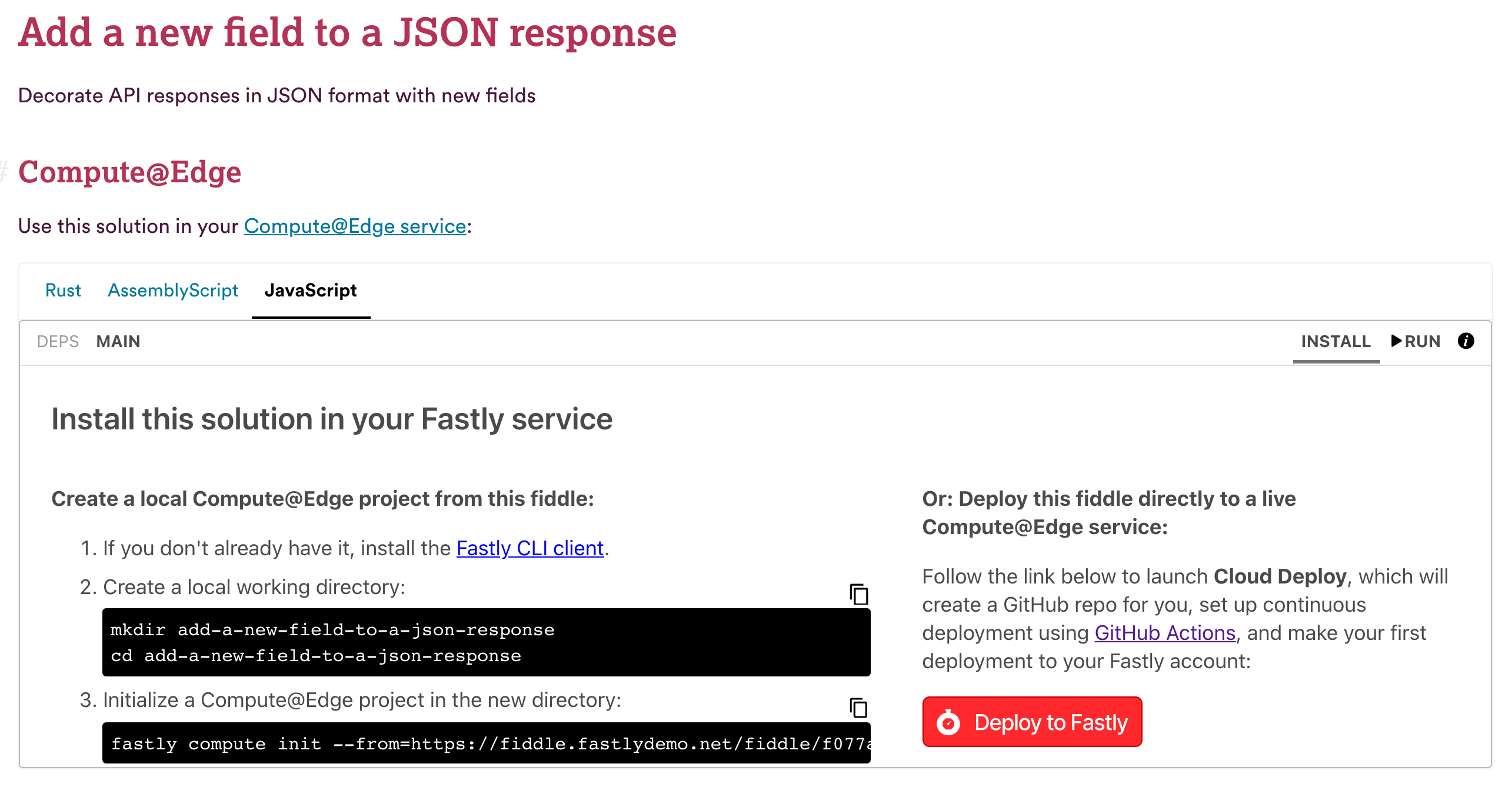Open the Fastly CLI client link
The image size is (1512, 787).
click(x=530, y=548)
